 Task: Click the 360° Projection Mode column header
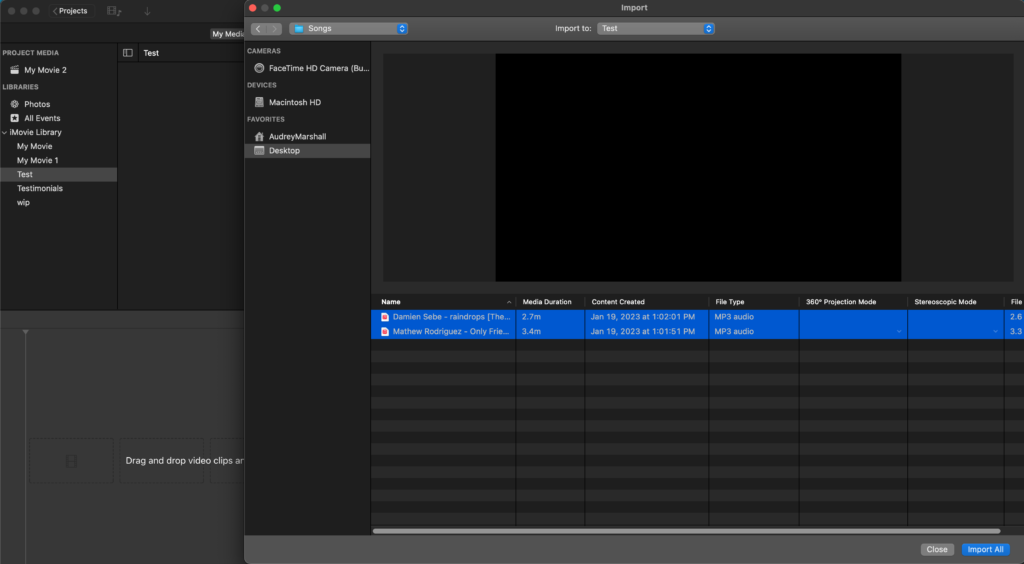[x=840, y=302]
